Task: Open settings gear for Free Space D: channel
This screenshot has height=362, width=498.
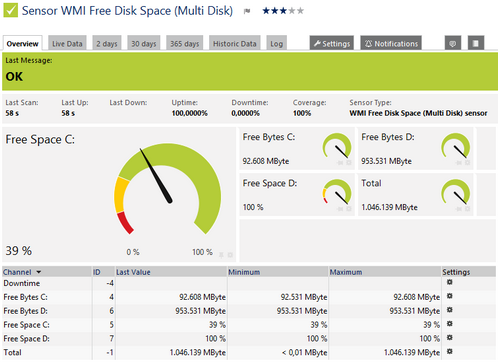Action: click(449, 338)
